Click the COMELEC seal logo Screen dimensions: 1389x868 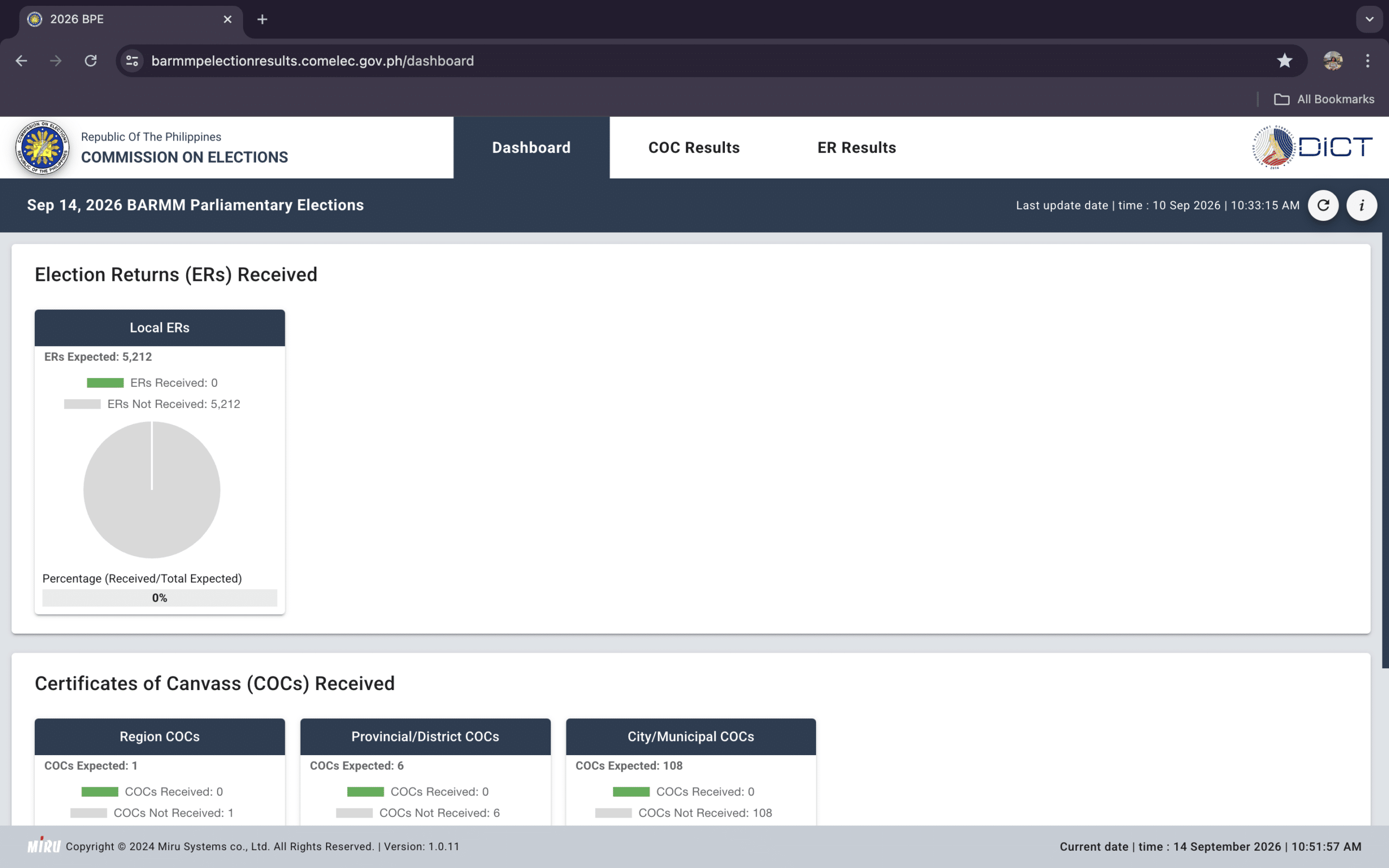42,148
